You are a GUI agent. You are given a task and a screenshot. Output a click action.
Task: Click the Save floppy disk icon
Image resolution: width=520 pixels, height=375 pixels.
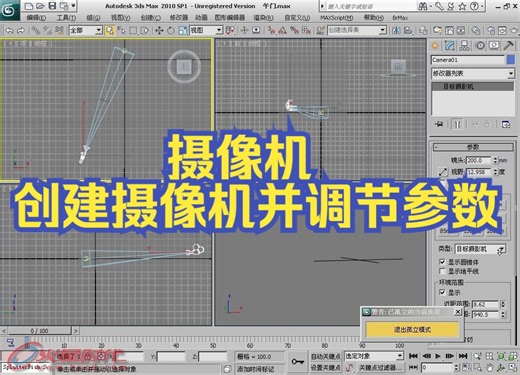(x=52, y=6)
